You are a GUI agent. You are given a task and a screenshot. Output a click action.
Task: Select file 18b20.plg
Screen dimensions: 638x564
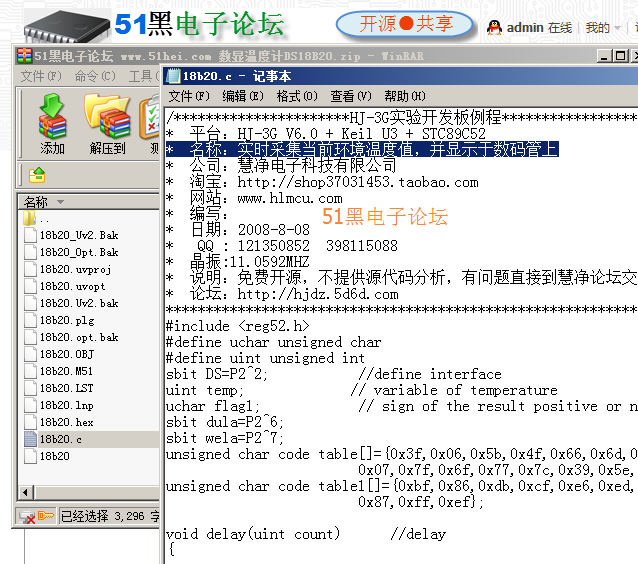[59, 320]
